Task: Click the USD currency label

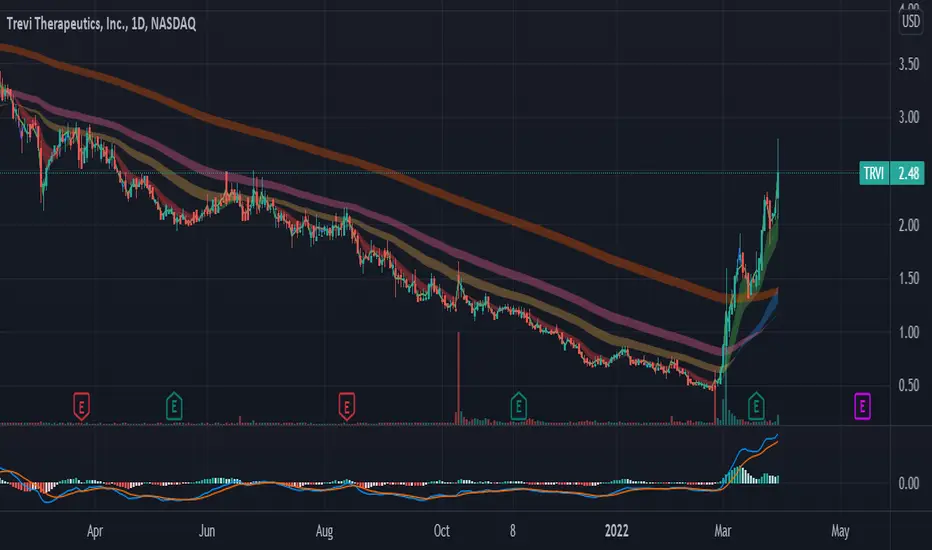Action: 911,22
